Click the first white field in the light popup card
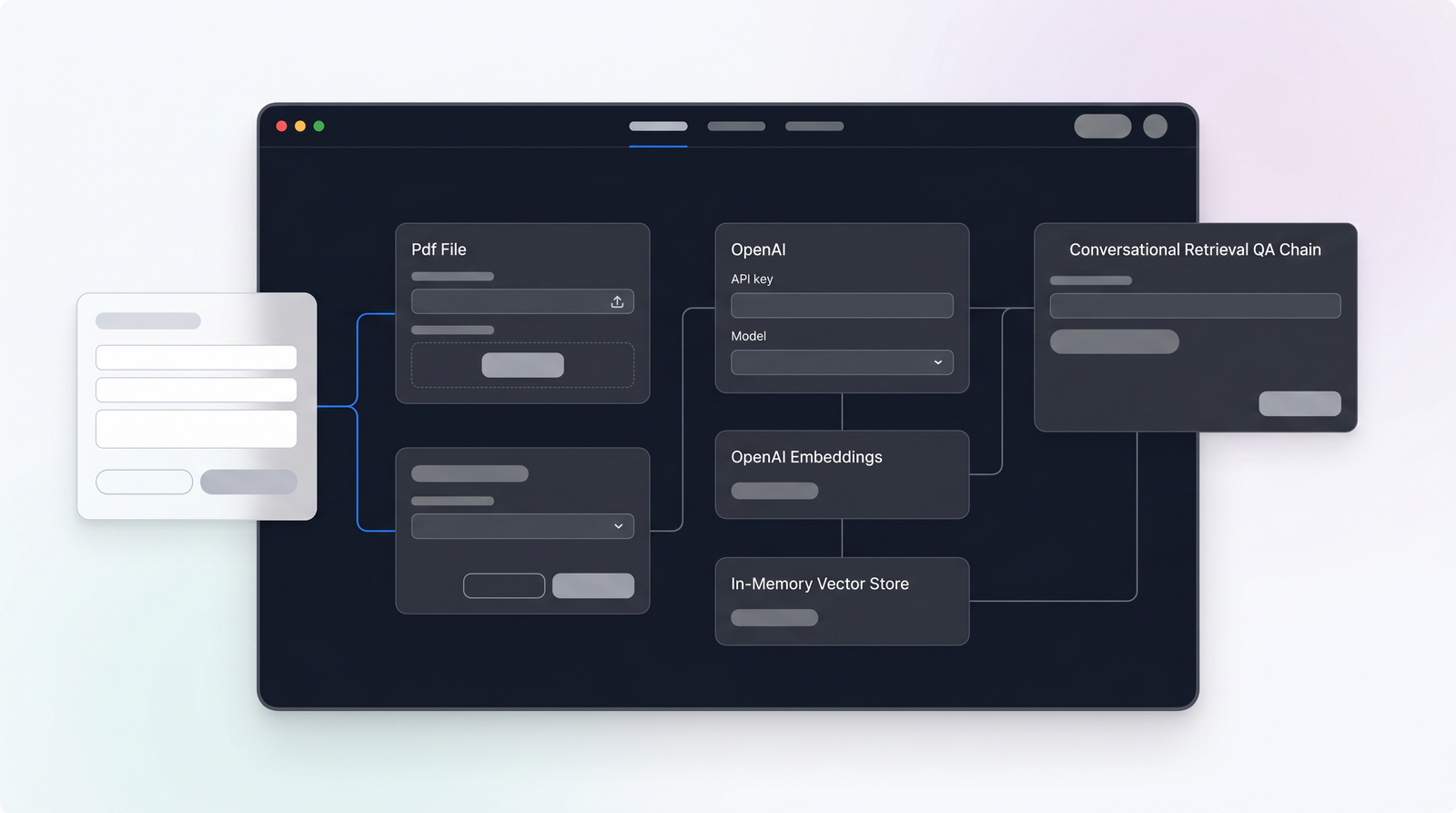This screenshot has height=813, width=1456. tap(196, 357)
